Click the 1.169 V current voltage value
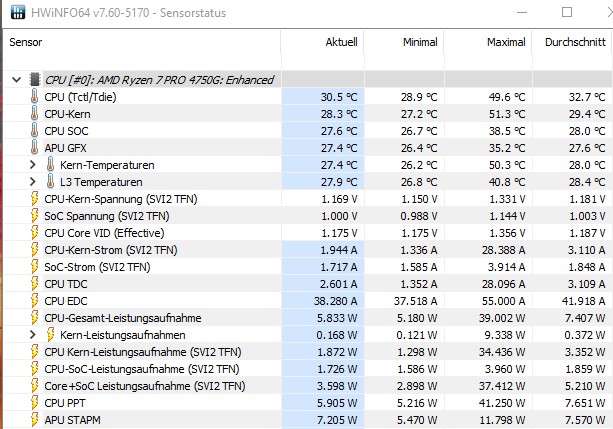The width and height of the screenshot is (613, 429). (x=339, y=199)
